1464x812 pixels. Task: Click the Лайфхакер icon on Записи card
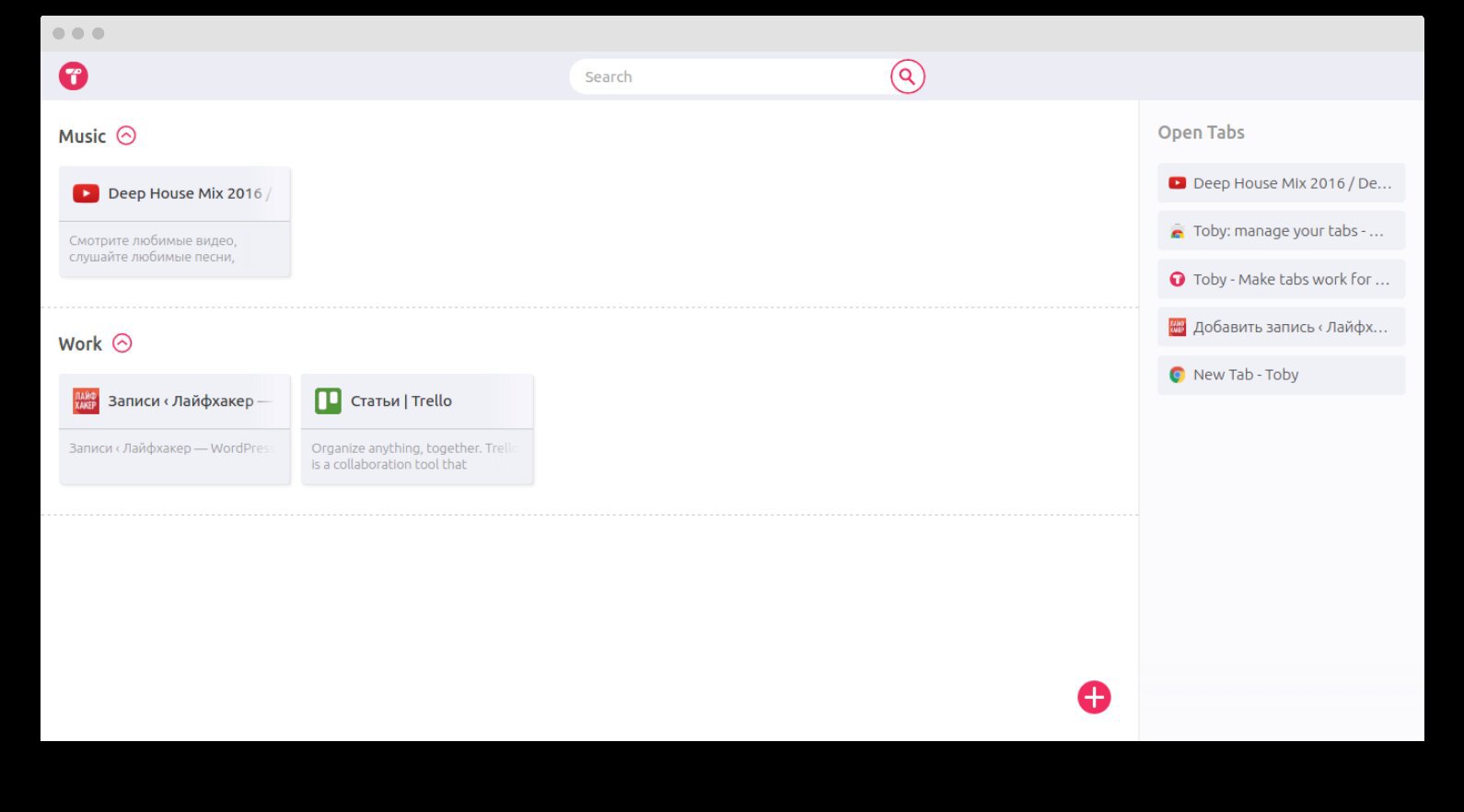pos(86,400)
